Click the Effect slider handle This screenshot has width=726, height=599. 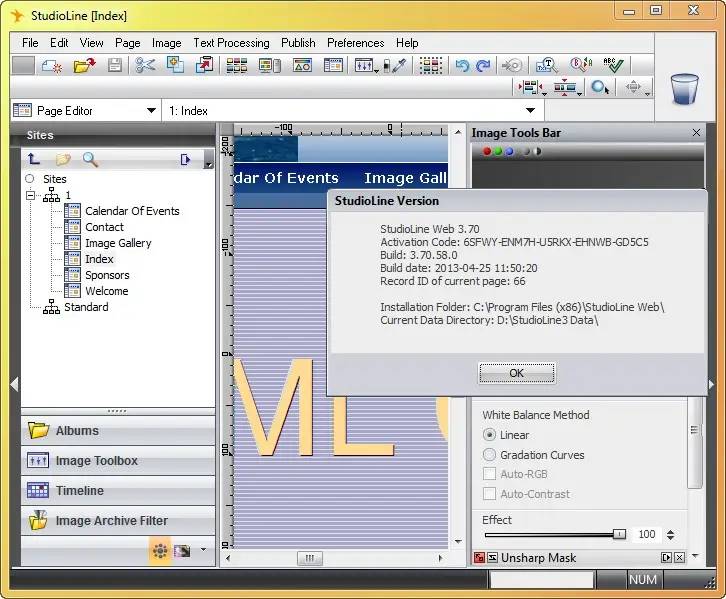pyautogui.click(x=619, y=534)
